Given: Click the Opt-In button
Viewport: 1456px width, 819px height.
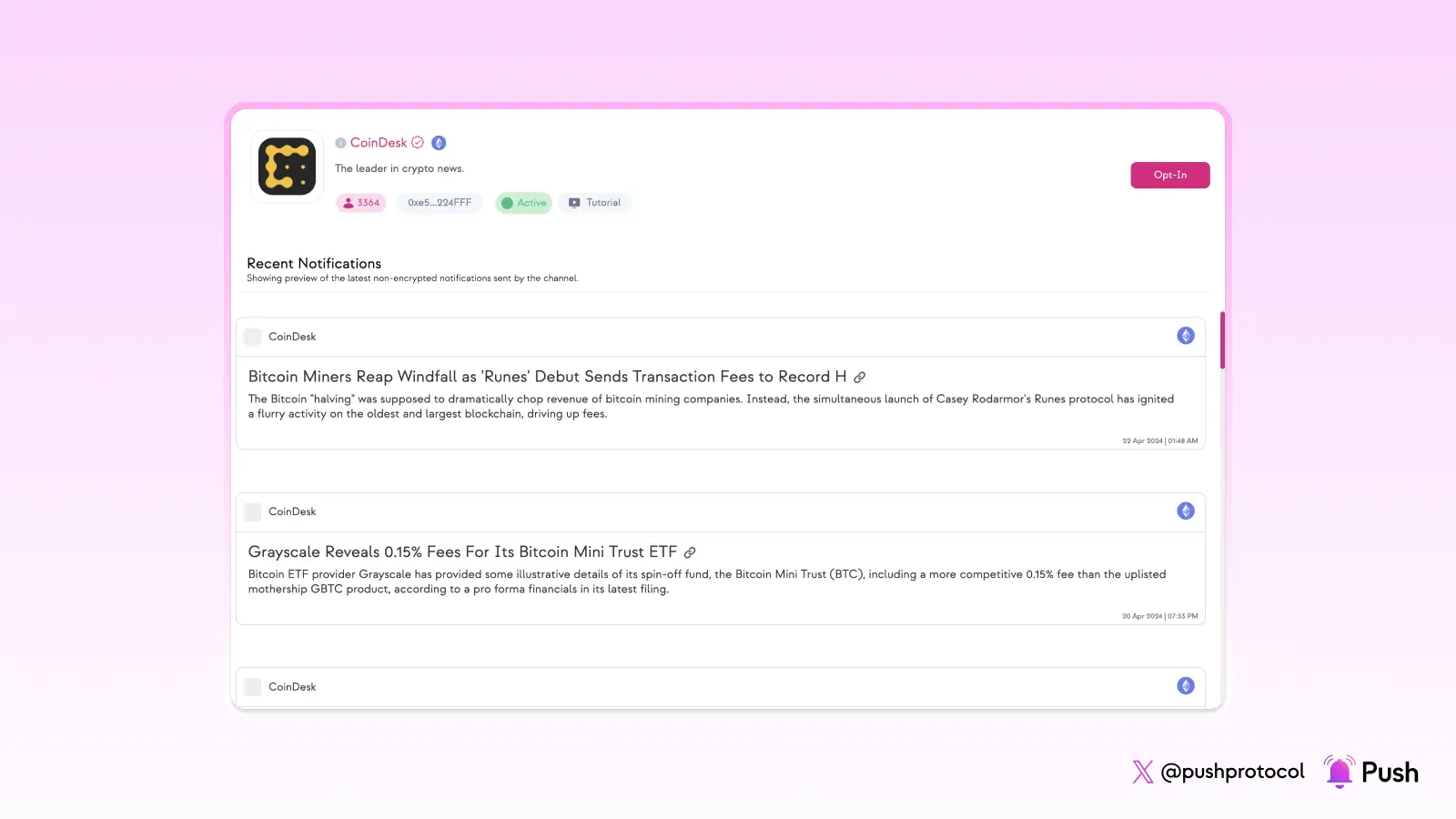Looking at the screenshot, I should 1169,175.
